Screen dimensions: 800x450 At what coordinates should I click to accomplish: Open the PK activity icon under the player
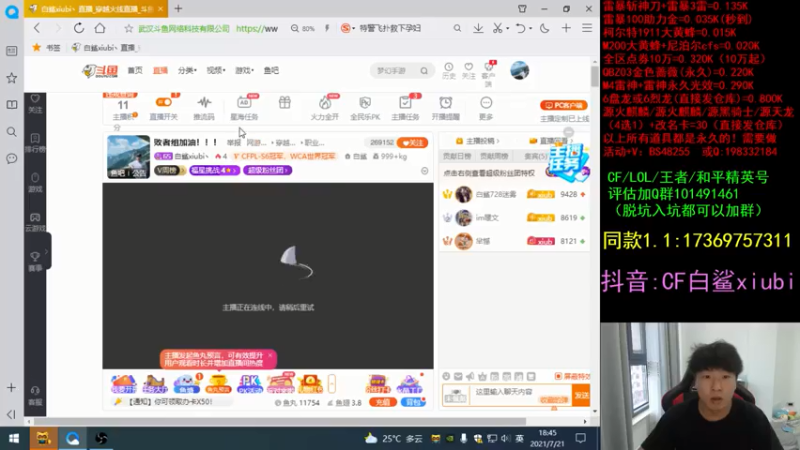point(250,384)
